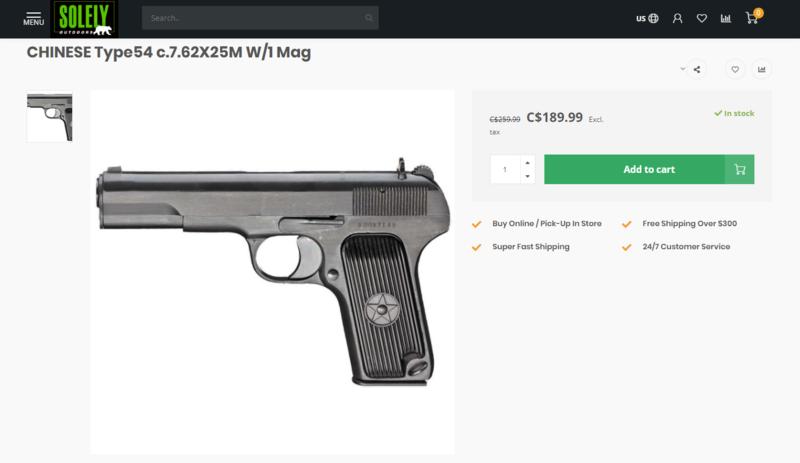Click the main pistol product image
Viewport: 800px width, 463px height.
273,271
